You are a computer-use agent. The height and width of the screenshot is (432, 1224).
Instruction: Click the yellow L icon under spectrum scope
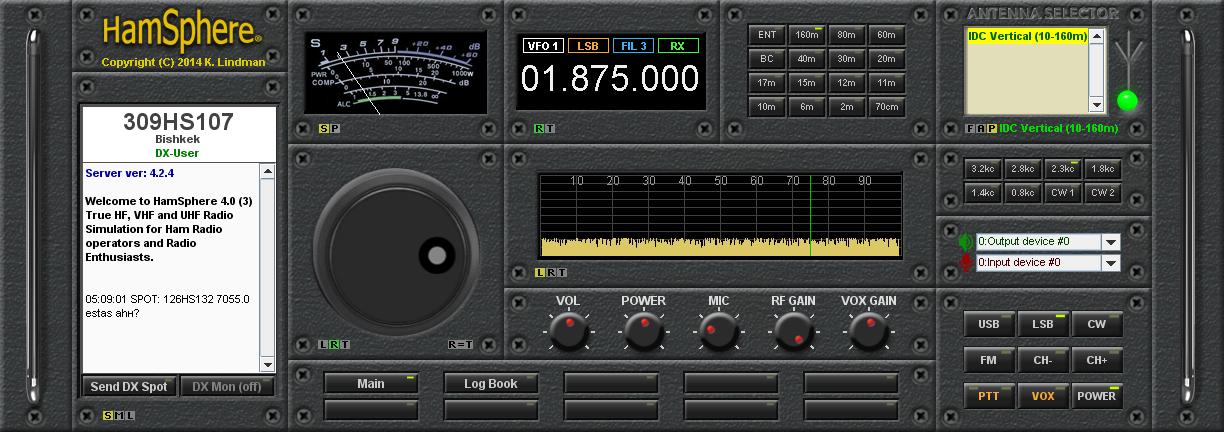click(x=540, y=272)
